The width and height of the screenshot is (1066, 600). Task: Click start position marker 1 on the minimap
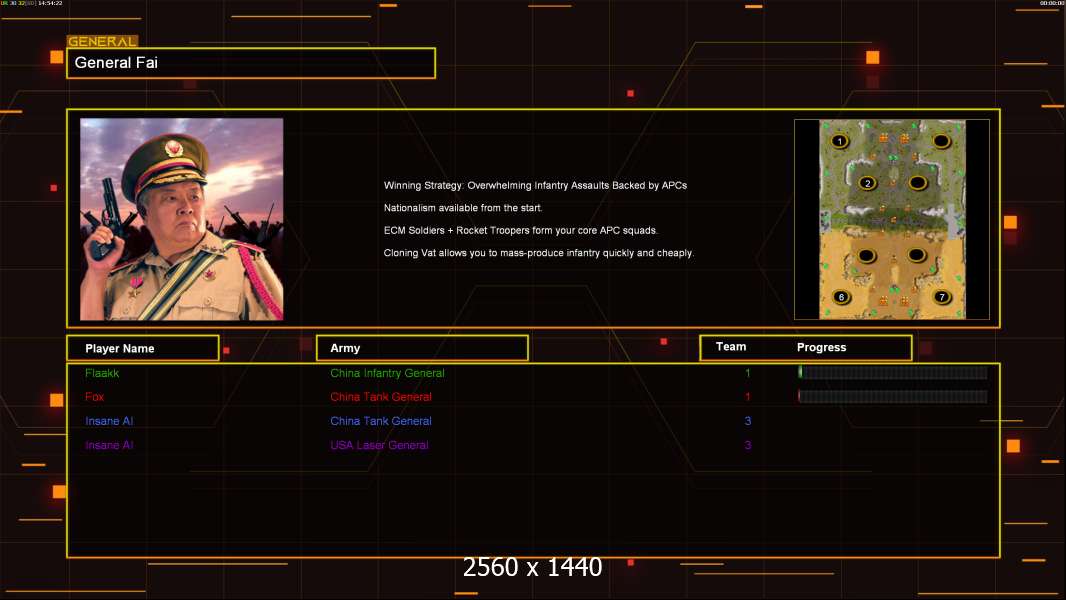pos(840,141)
